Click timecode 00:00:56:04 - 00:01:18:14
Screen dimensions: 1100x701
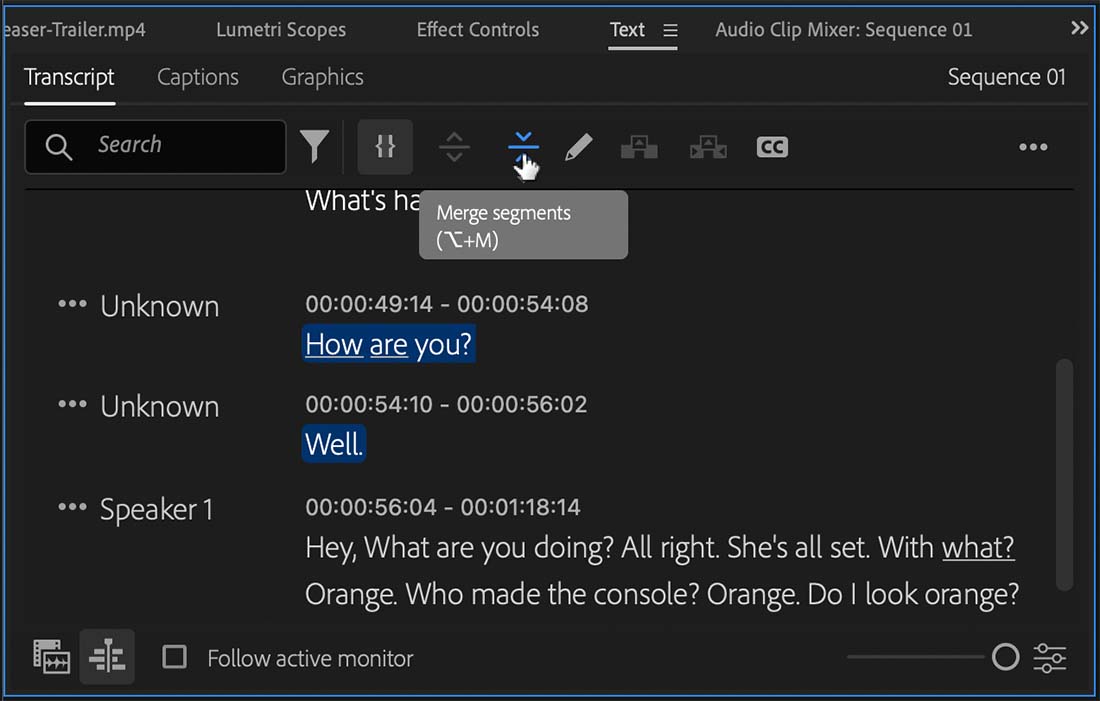click(x=443, y=507)
